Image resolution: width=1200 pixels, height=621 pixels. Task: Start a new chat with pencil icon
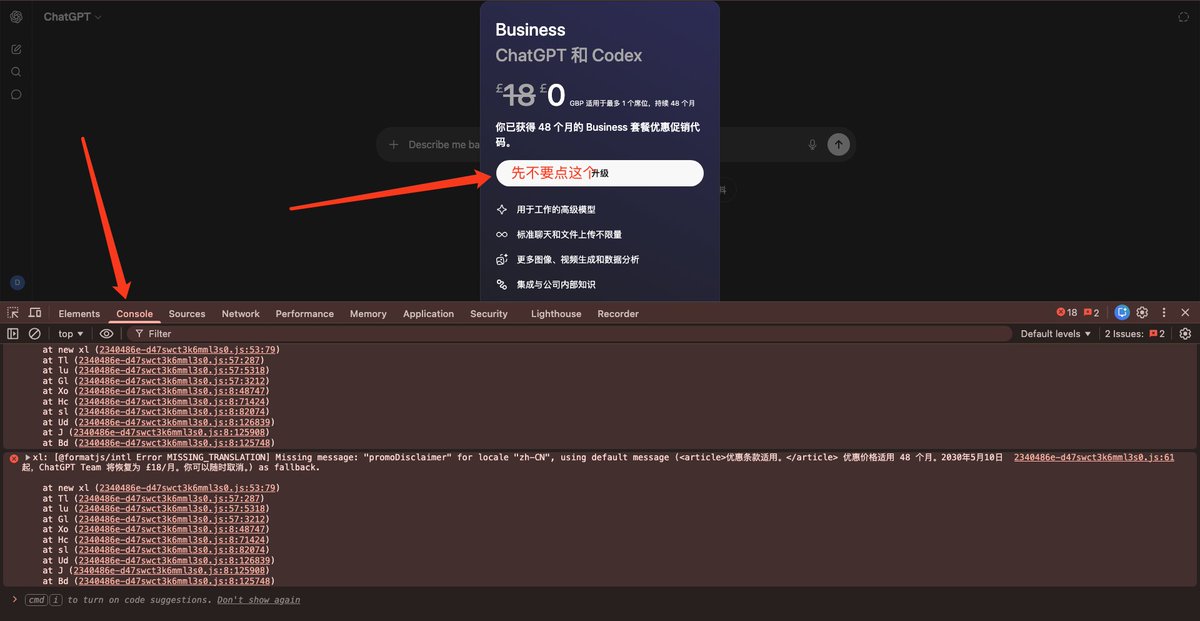[16, 49]
